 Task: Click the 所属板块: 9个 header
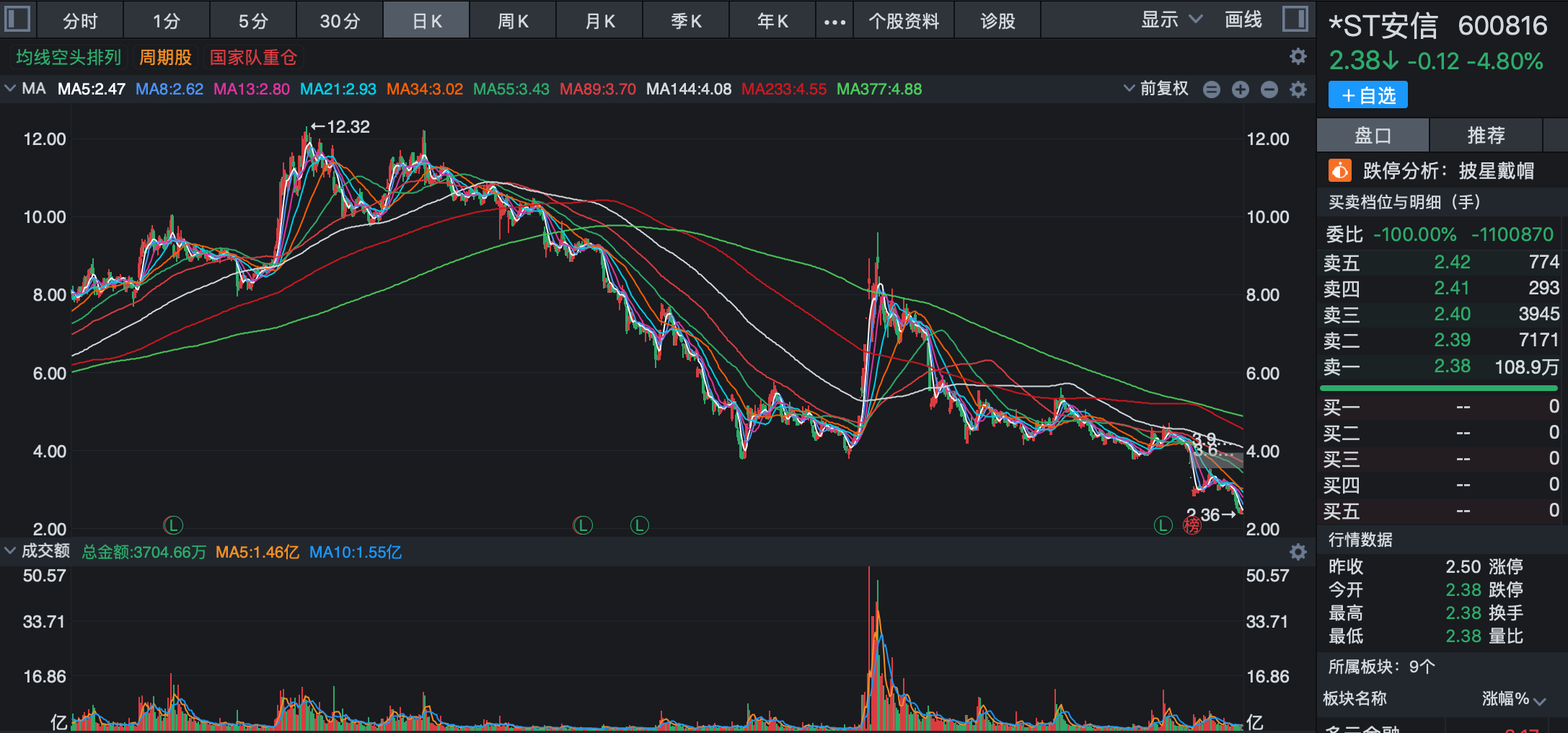(x=1381, y=667)
